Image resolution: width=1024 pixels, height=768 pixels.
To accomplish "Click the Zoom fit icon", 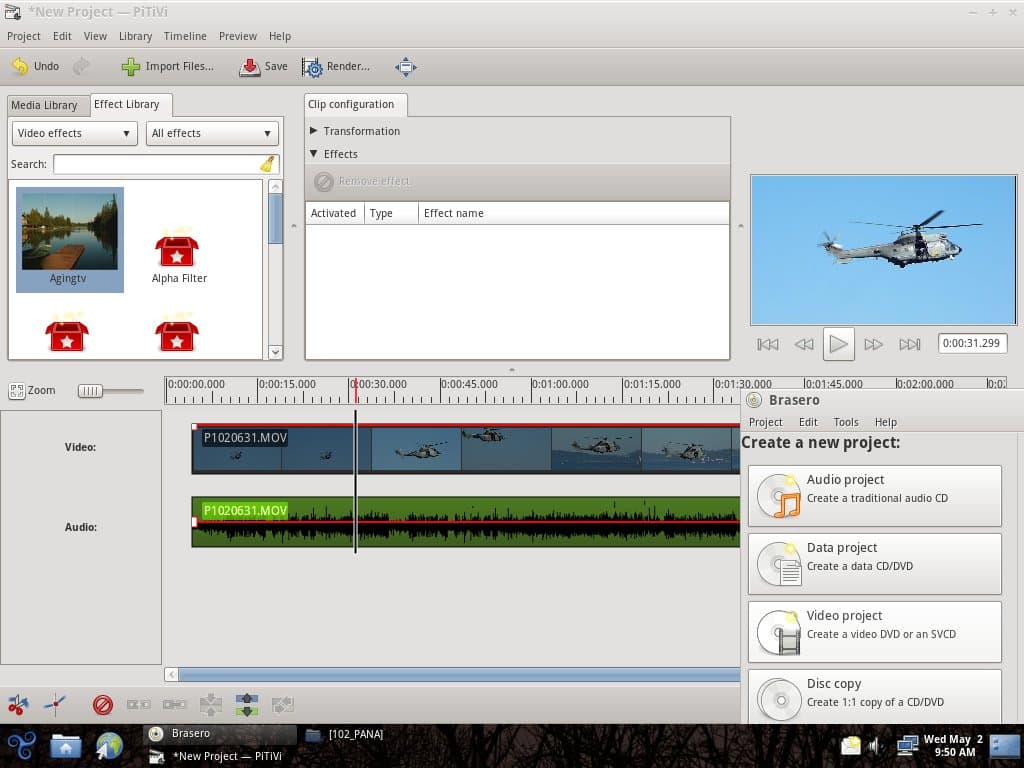I will coord(17,391).
